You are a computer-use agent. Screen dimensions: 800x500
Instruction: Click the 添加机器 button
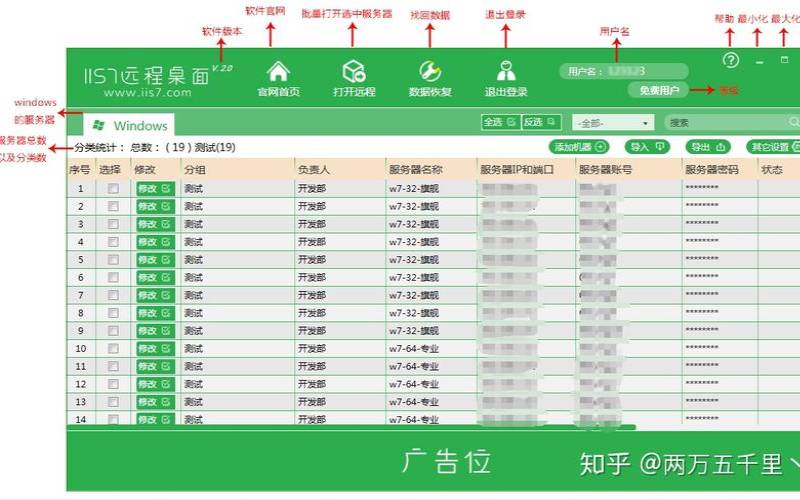point(579,147)
